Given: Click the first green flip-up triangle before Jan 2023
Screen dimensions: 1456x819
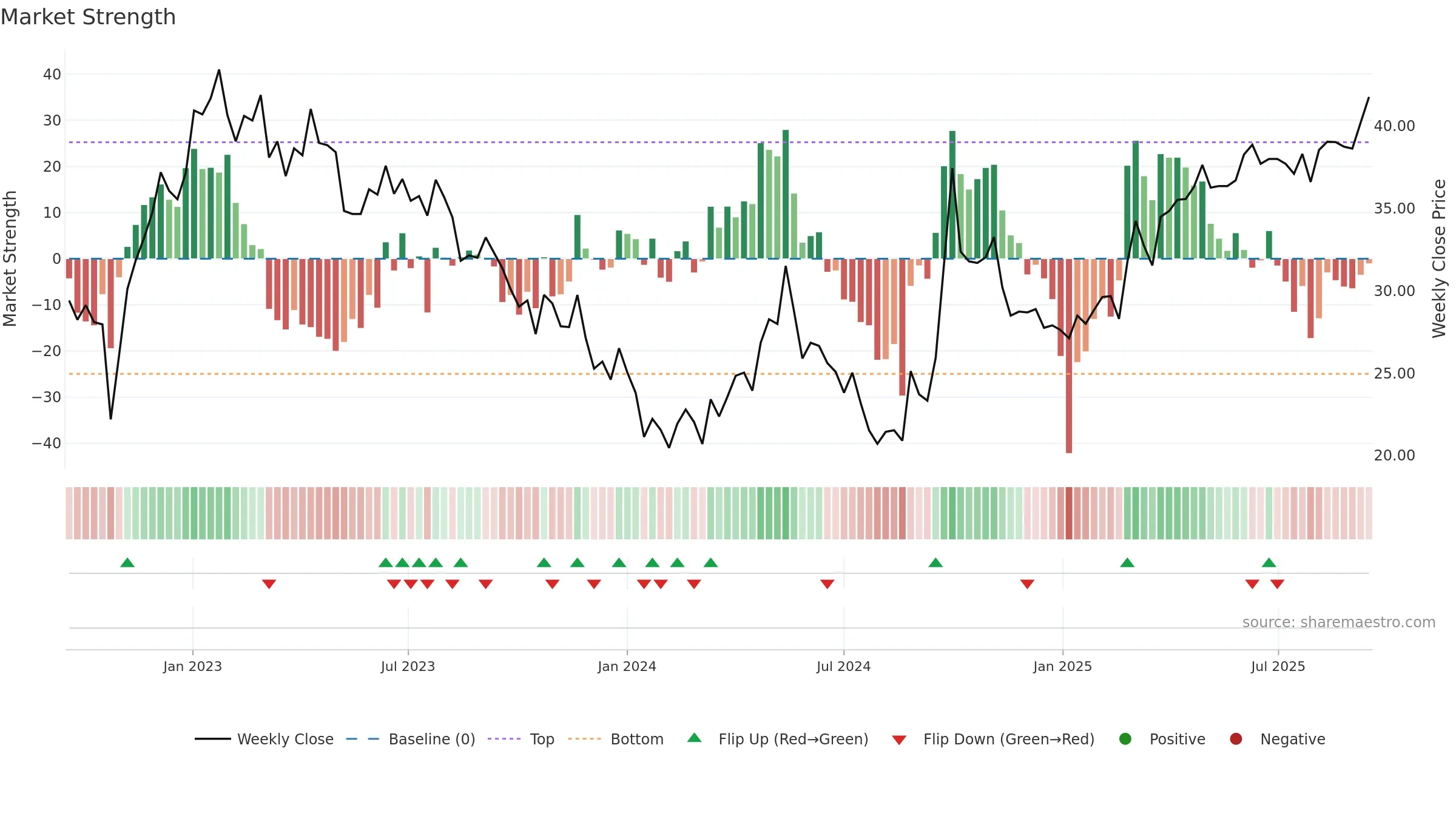Looking at the screenshot, I should point(127,562).
